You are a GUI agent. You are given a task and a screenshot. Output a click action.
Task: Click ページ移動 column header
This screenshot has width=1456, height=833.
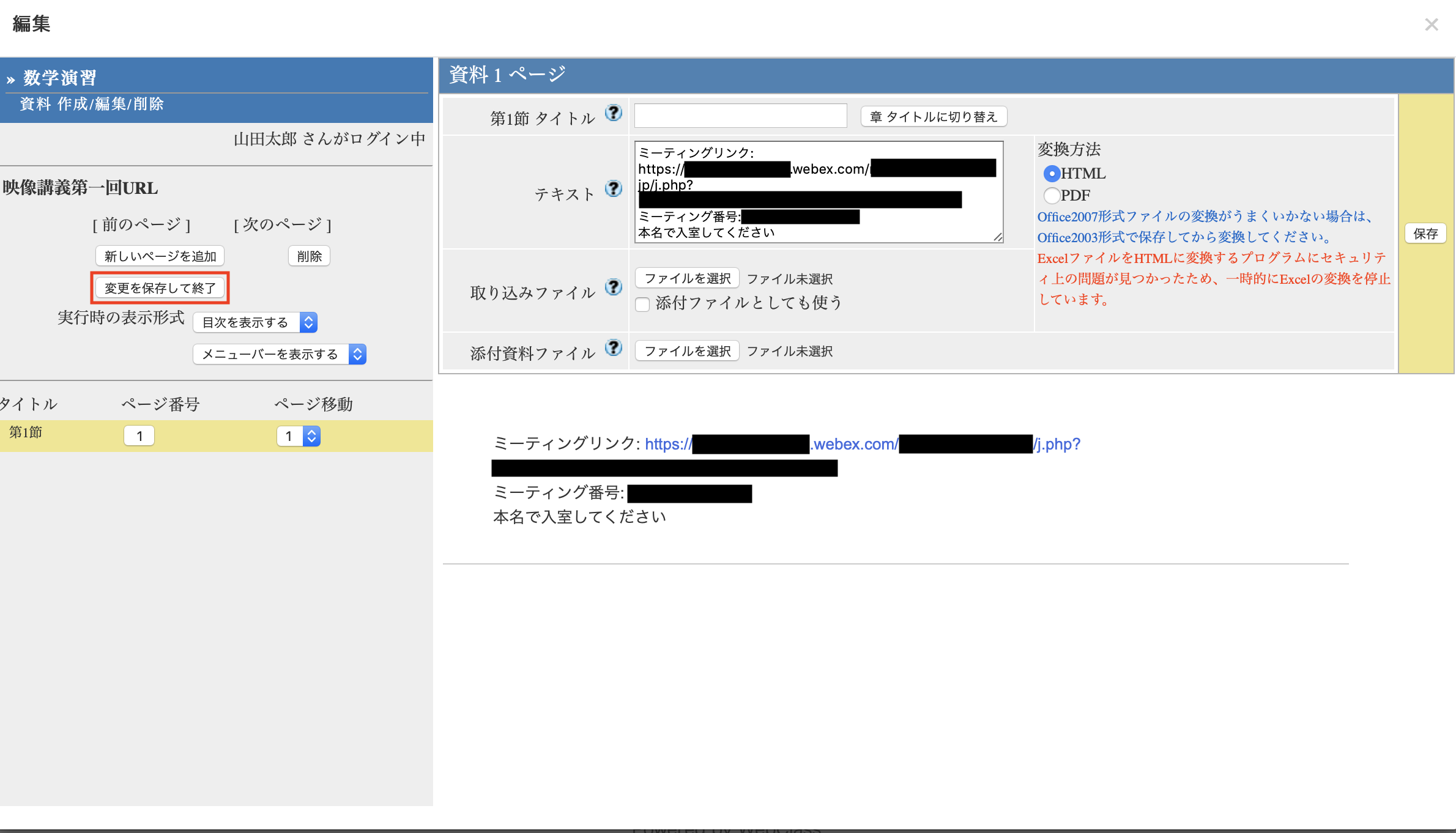click(x=313, y=404)
